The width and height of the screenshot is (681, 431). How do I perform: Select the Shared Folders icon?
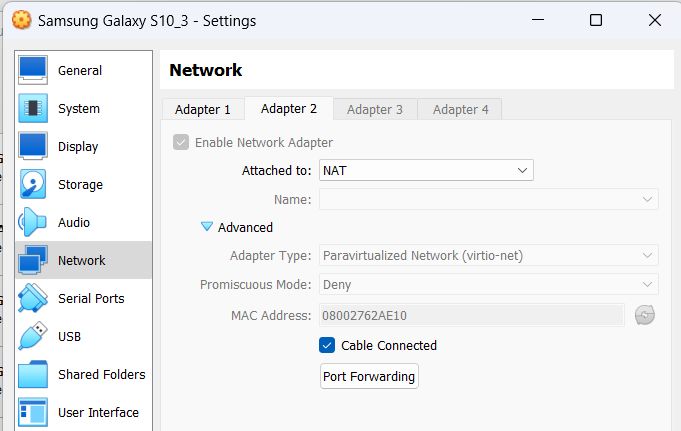tap(33, 374)
